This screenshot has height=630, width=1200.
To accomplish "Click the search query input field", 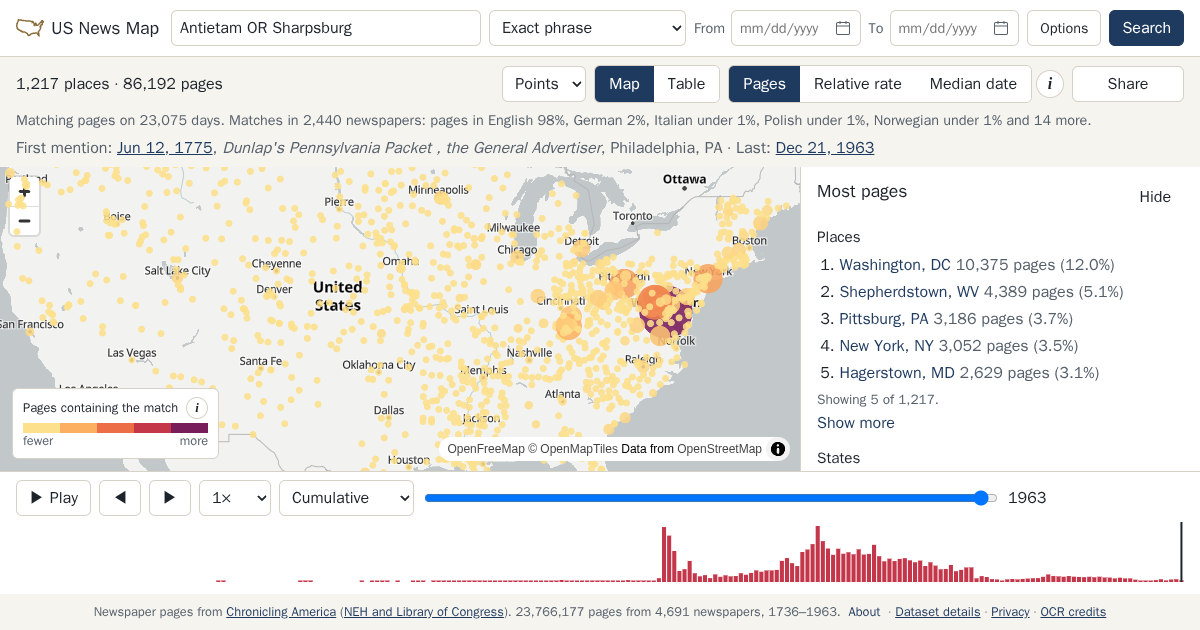I will click(326, 28).
